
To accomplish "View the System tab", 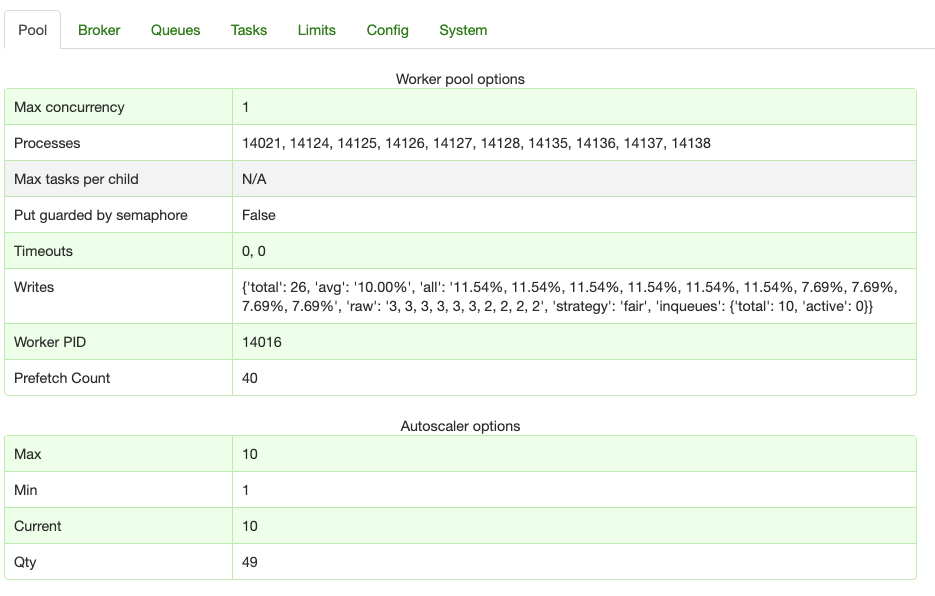I will [463, 30].
